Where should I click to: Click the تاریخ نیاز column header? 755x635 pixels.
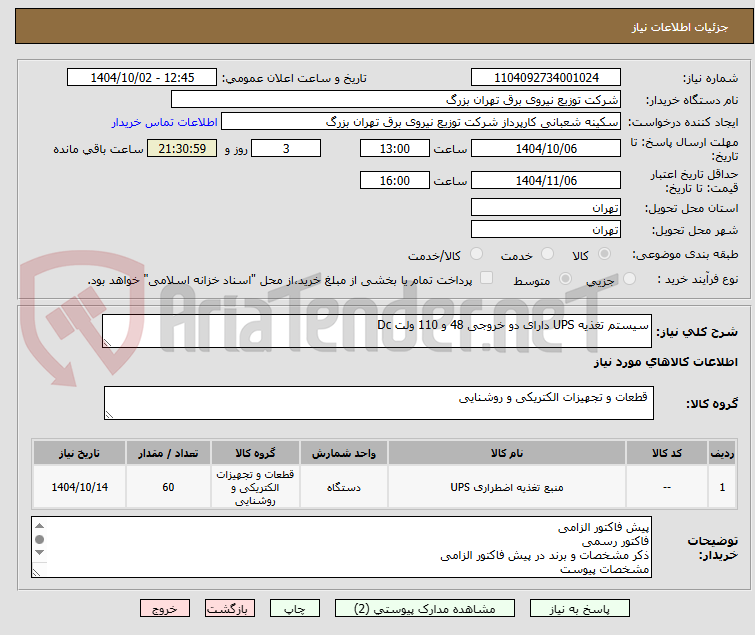point(79,453)
